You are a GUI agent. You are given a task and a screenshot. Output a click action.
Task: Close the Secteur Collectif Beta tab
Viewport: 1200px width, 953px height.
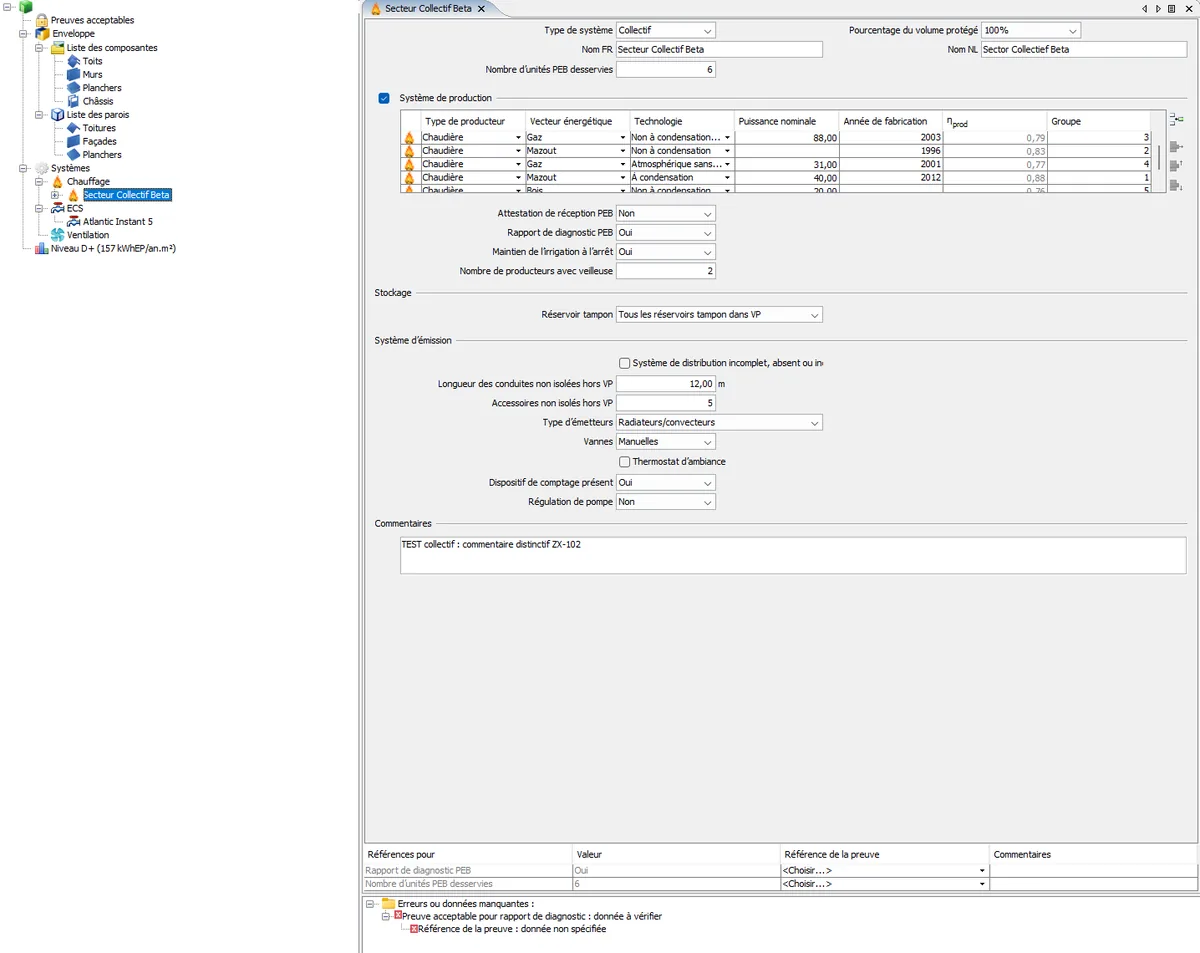(x=481, y=8)
